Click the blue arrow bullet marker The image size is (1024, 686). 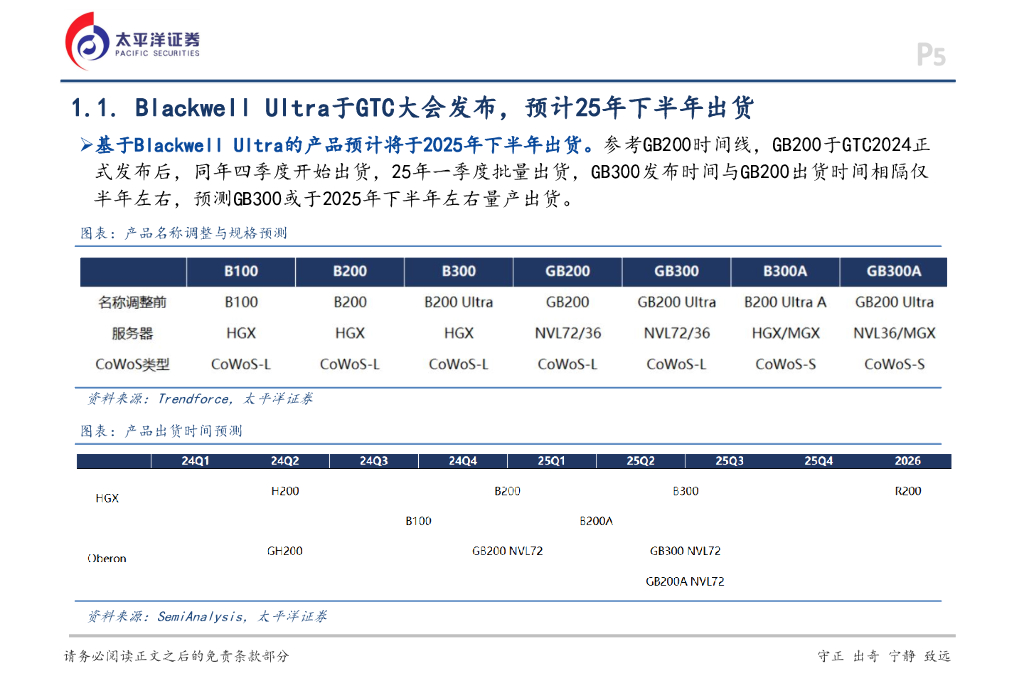[86, 144]
